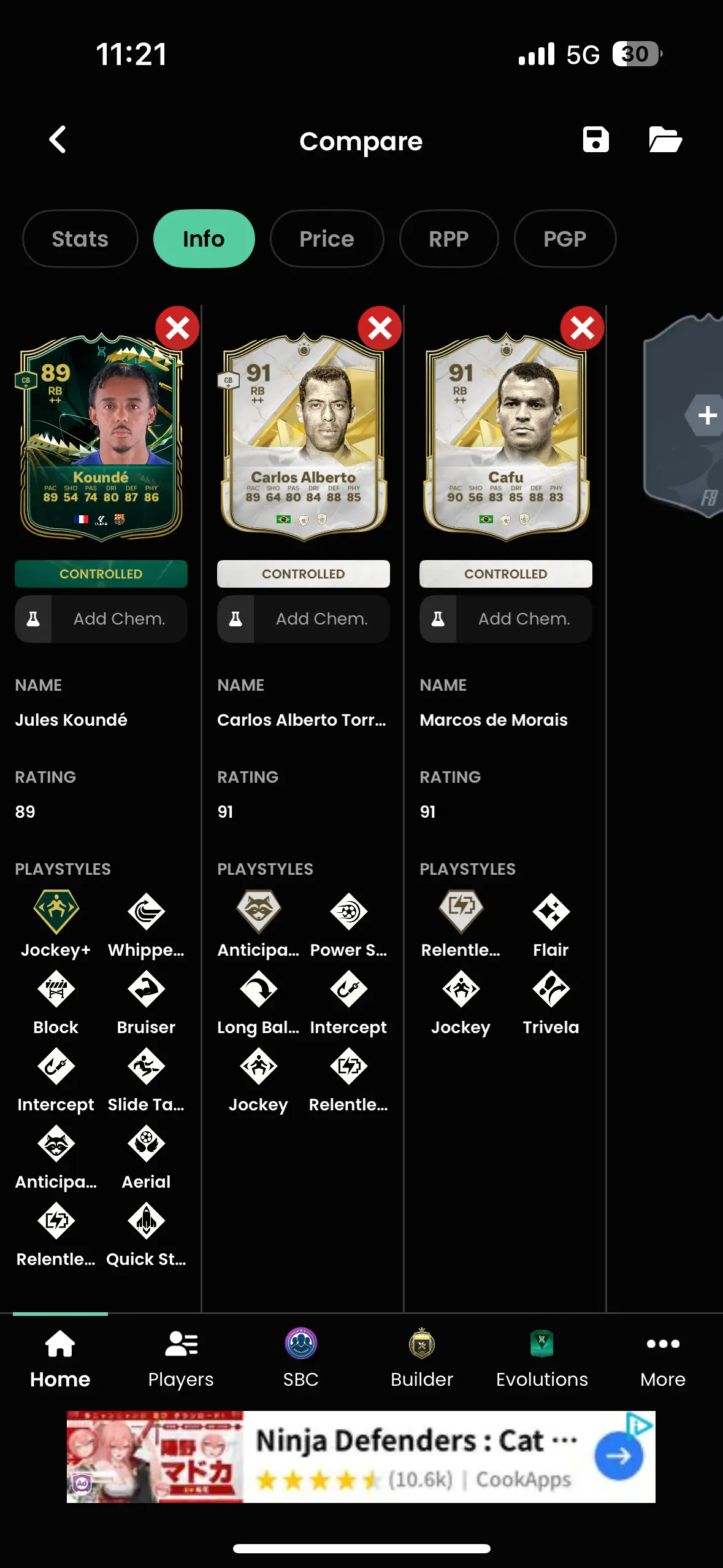
Task: Switch to the Price tab
Action: coord(327,239)
